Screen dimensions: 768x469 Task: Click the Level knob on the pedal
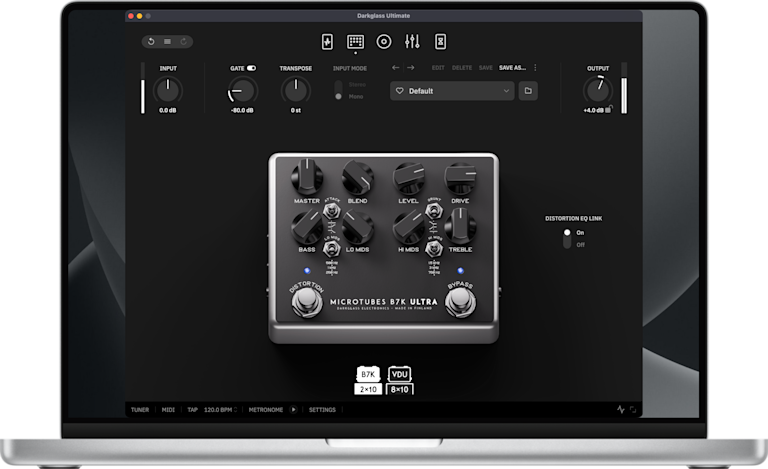click(x=408, y=178)
